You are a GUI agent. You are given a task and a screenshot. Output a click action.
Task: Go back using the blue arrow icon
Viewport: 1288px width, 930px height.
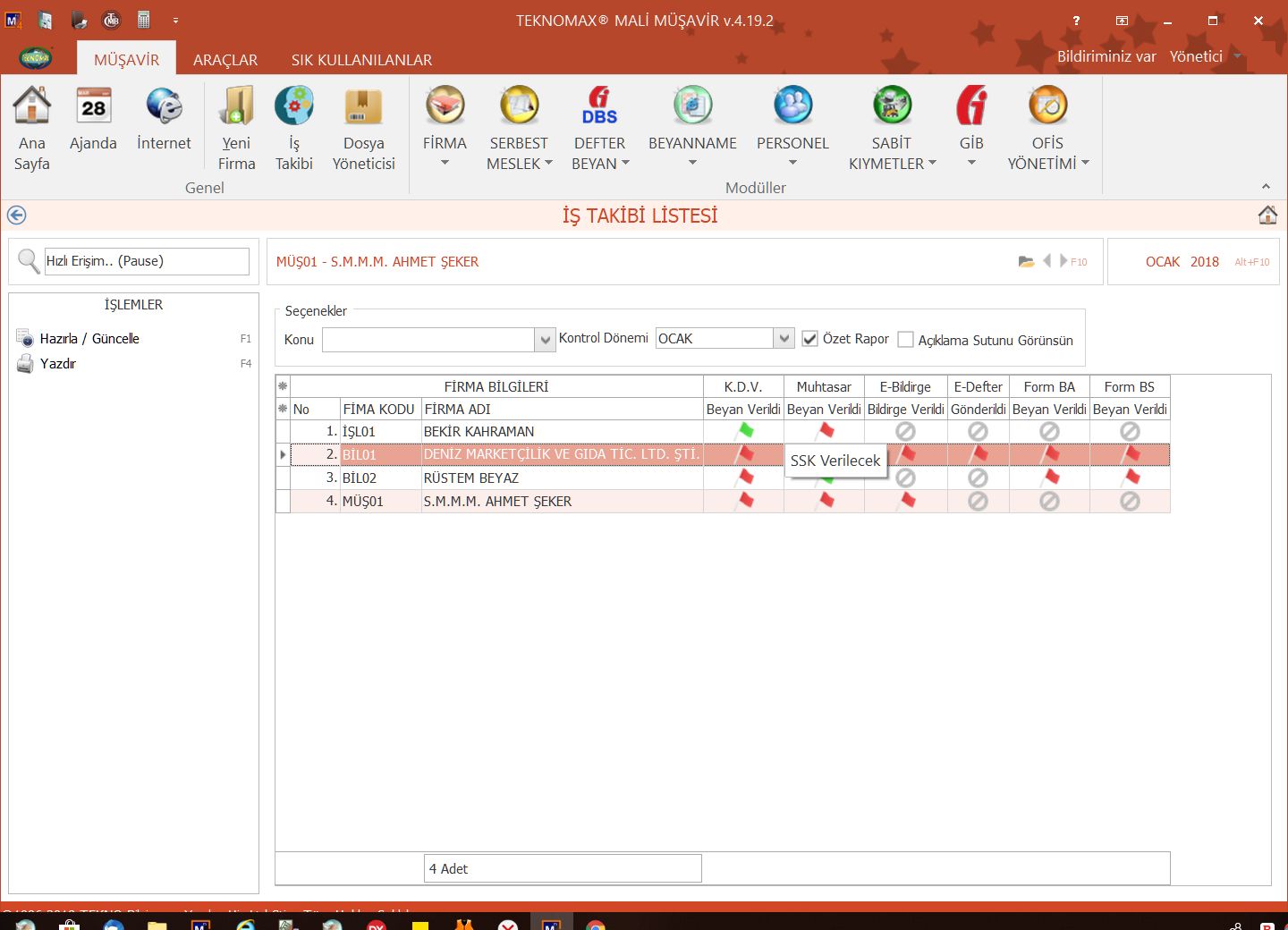16,216
